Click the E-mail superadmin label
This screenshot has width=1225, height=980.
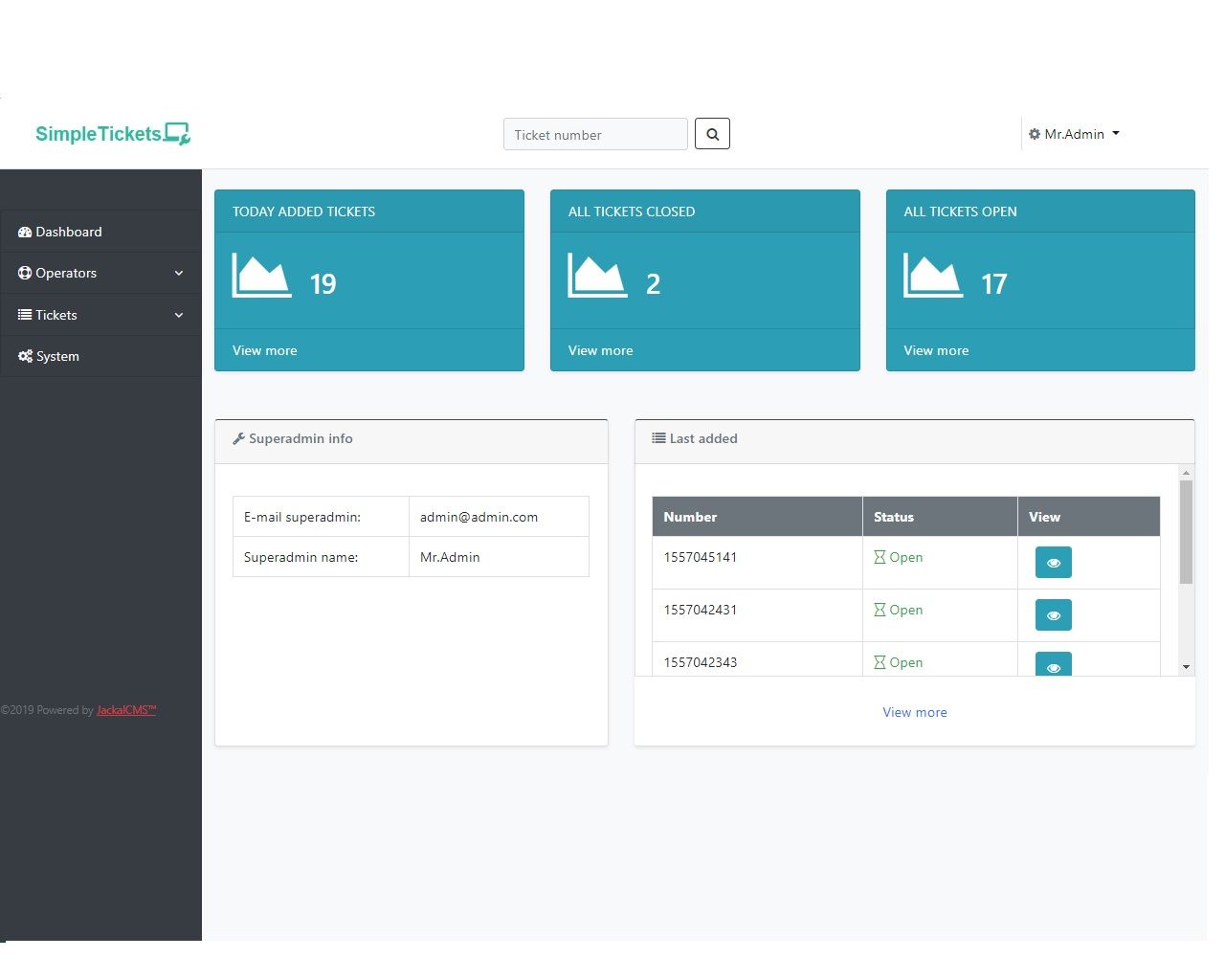coord(302,517)
